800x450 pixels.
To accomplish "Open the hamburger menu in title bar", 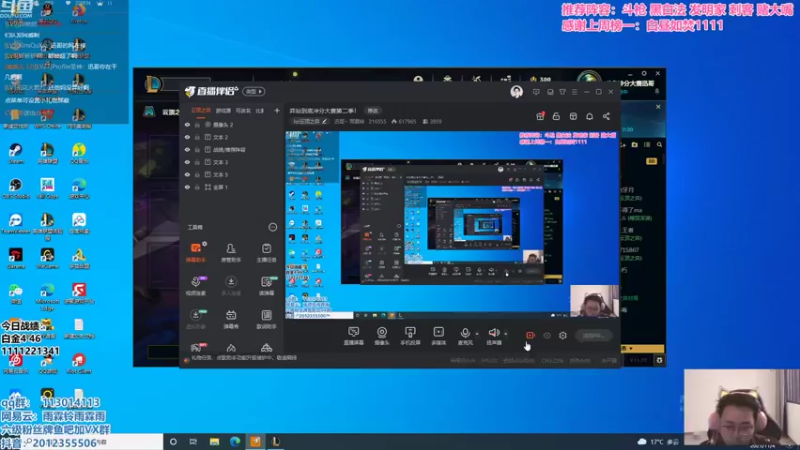I will 574,92.
